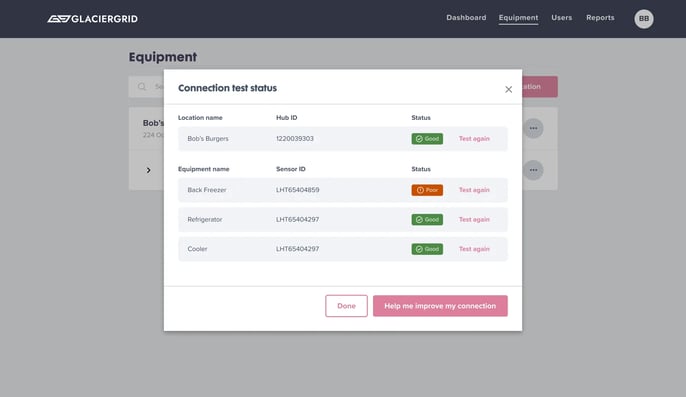Click the Good status badge for Bob's Burgers
This screenshot has width=686, height=397.
point(427,139)
